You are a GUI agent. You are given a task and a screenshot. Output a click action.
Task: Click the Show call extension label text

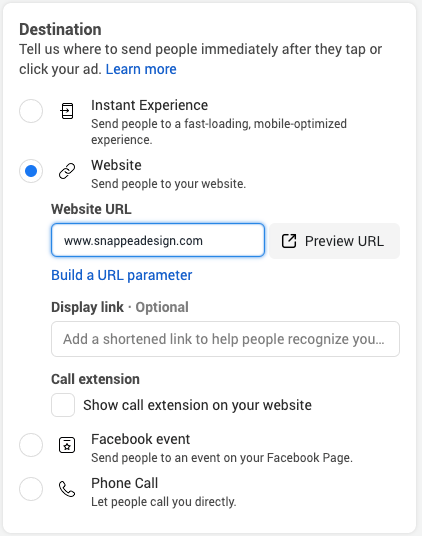click(198, 405)
